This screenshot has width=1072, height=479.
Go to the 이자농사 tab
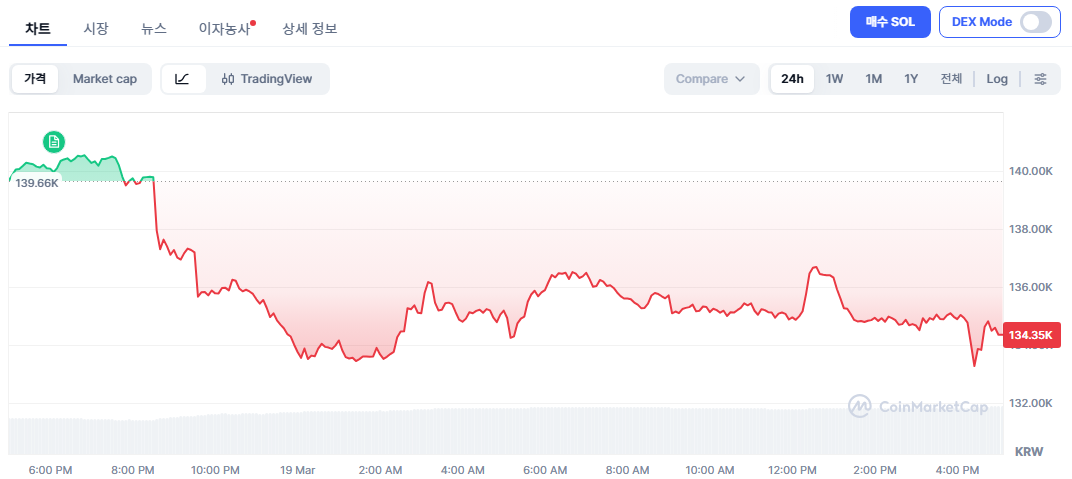pos(224,28)
